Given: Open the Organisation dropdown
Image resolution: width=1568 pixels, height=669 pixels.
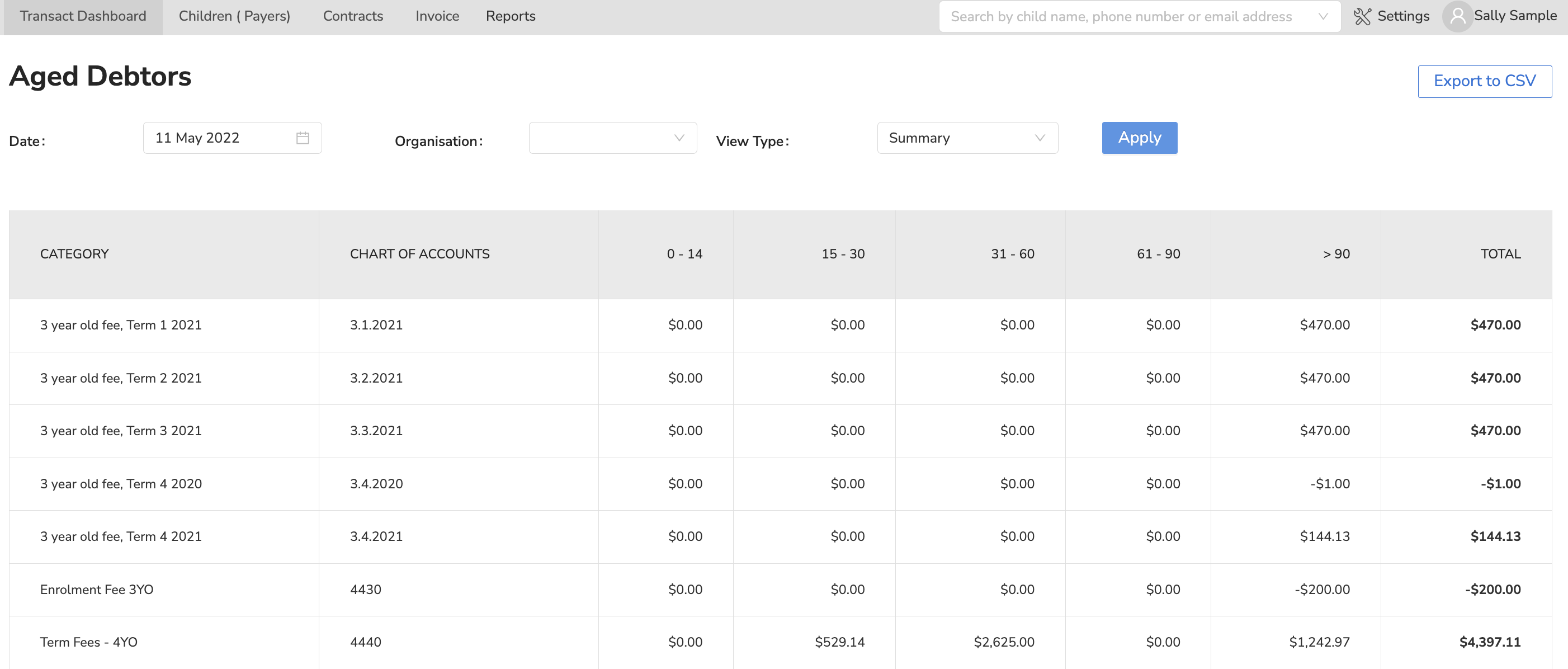Looking at the screenshot, I should (612, 138).
